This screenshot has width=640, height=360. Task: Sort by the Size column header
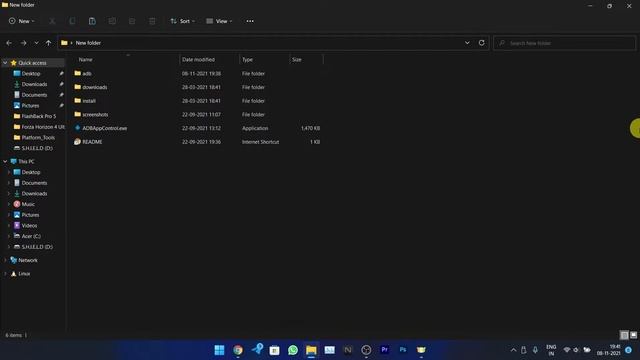(297, 60)
